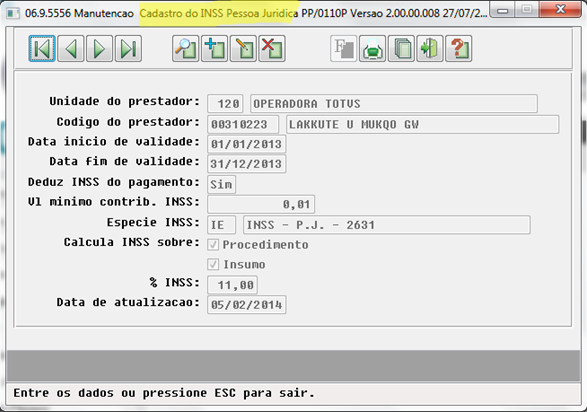
Task: Jump to the last record button
Action: tap(128, 49)
